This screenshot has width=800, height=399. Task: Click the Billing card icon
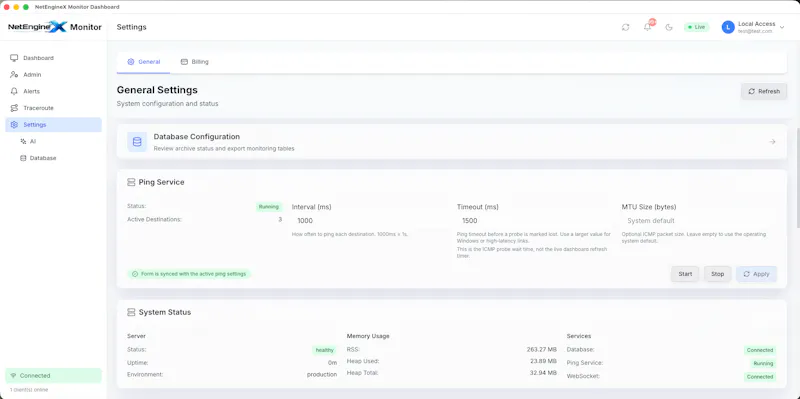tap(184, 62)
